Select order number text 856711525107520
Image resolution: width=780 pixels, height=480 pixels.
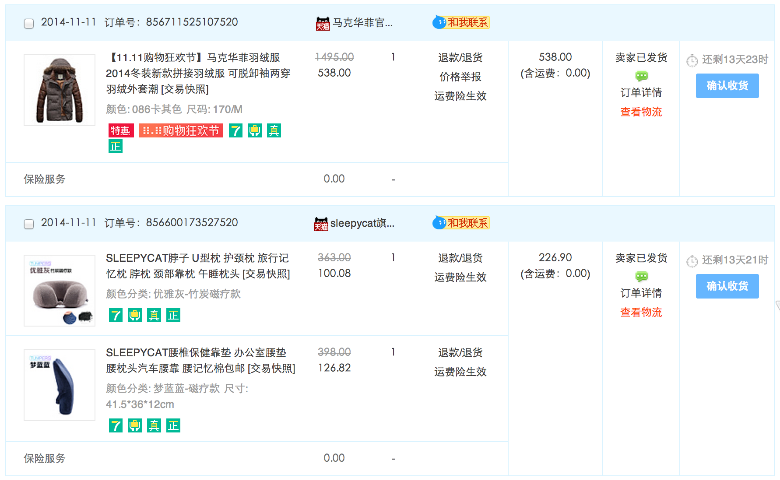pos(192,22)
